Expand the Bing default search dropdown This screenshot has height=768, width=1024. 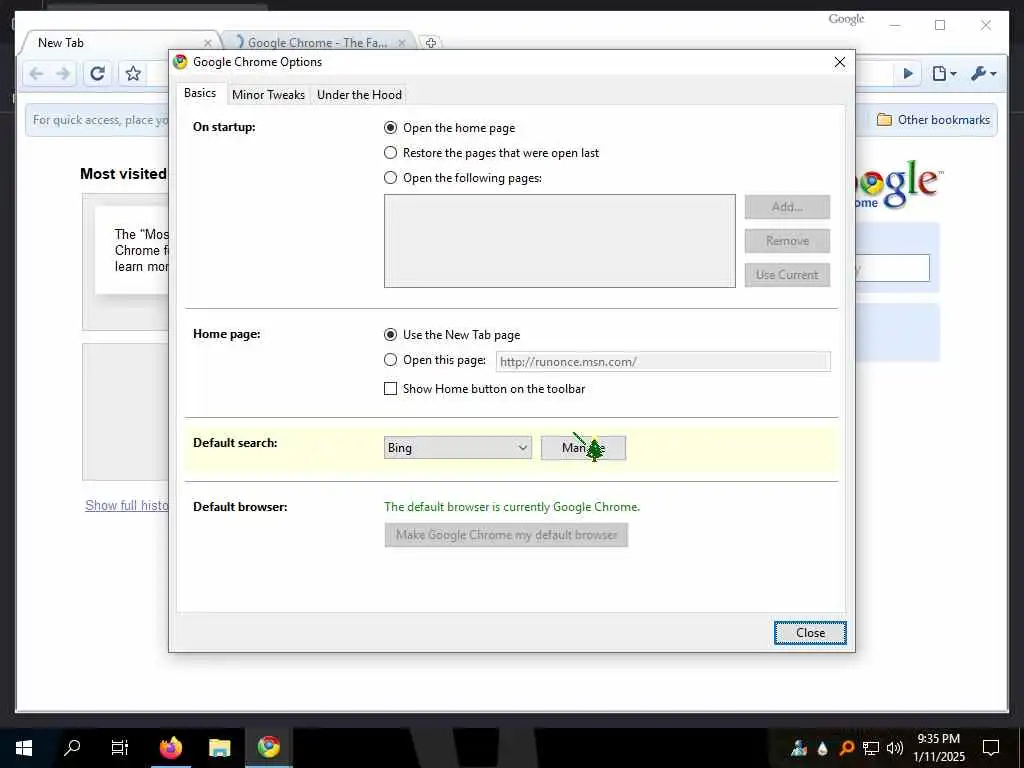[x=458, y=448]
